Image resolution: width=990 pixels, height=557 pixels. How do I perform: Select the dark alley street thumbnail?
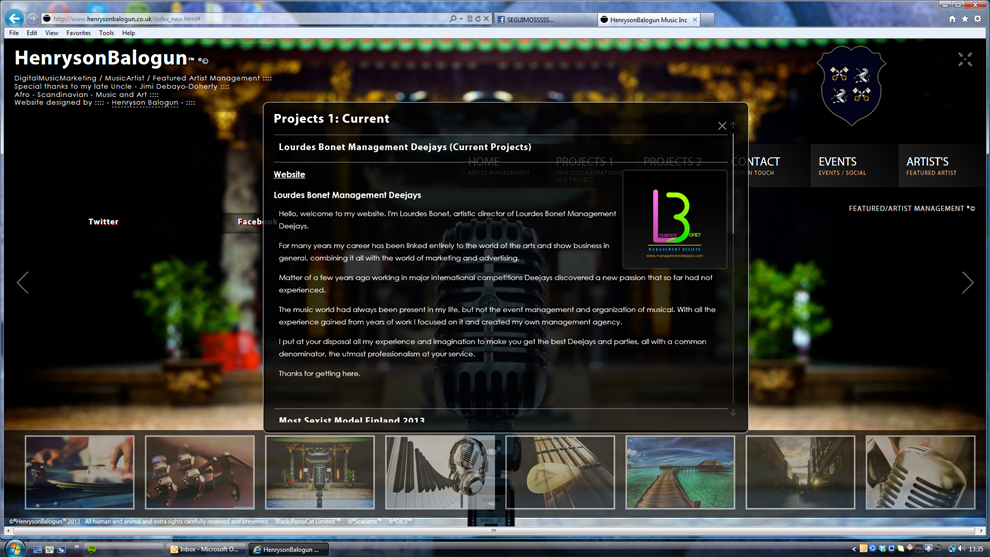(801, 472)
